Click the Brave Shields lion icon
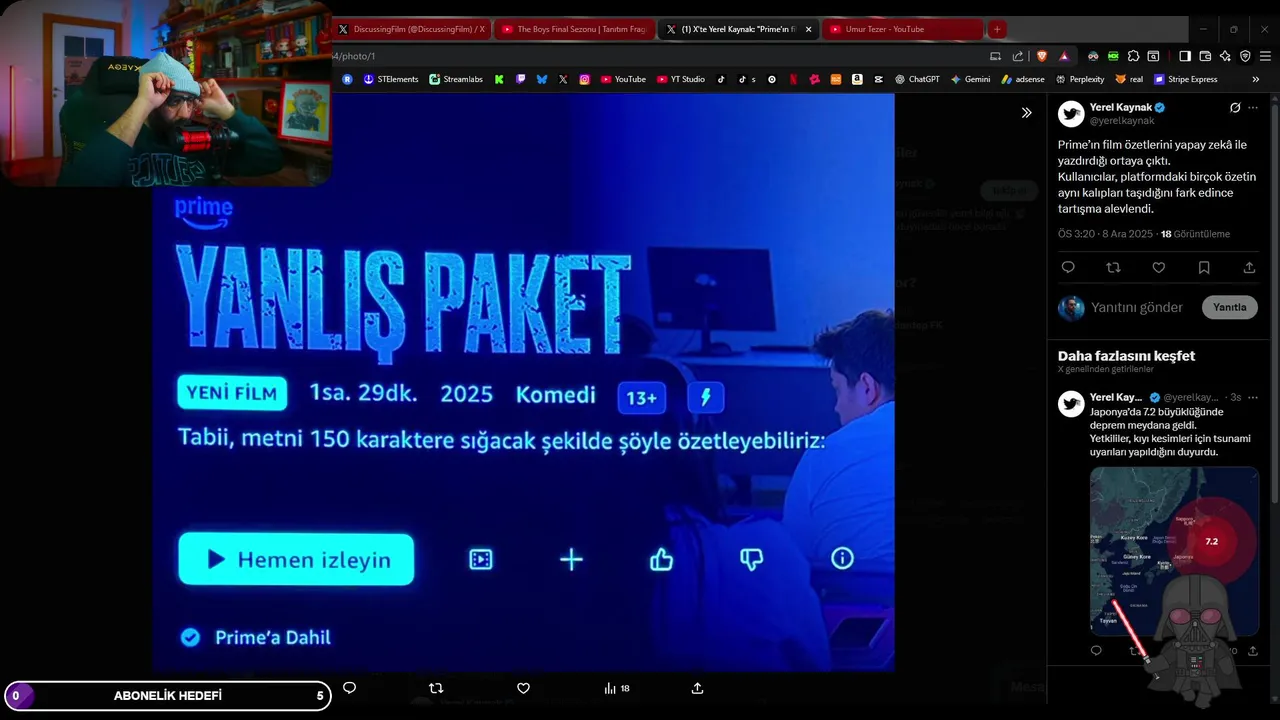Screen dimensions: 1280x720 tap(1042, 56)
